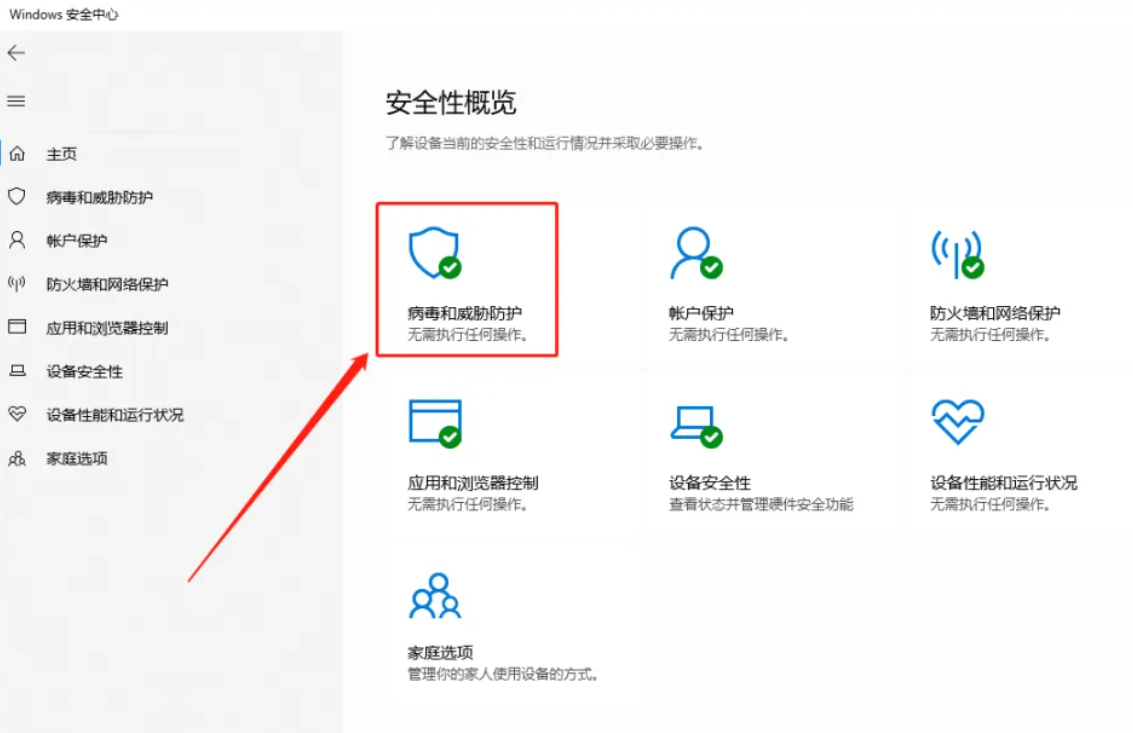Click 查看状态并管理硬件安全功能 text

[x=761, y=504]
